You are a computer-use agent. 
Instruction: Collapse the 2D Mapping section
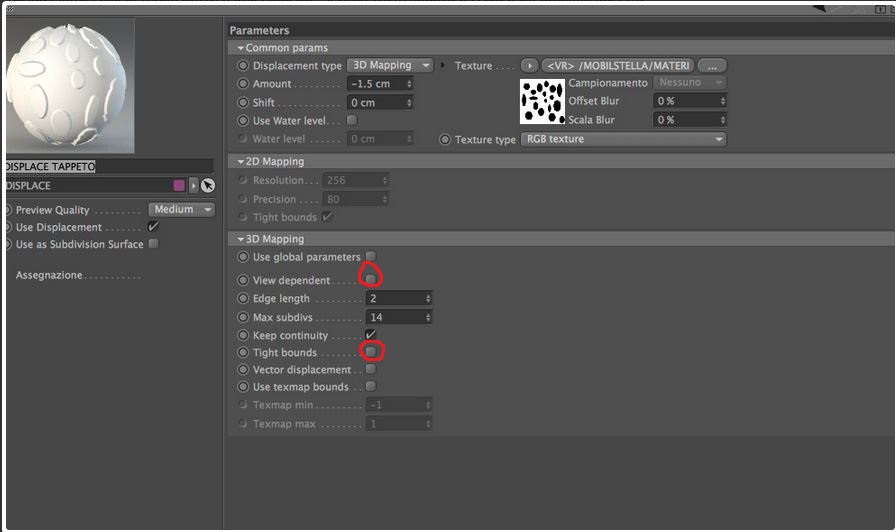tap(241, 162)
